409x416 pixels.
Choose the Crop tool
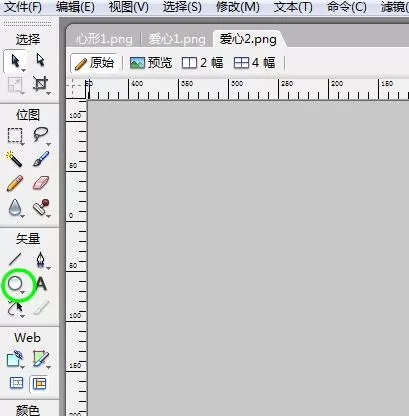click(x=41, y=84)
